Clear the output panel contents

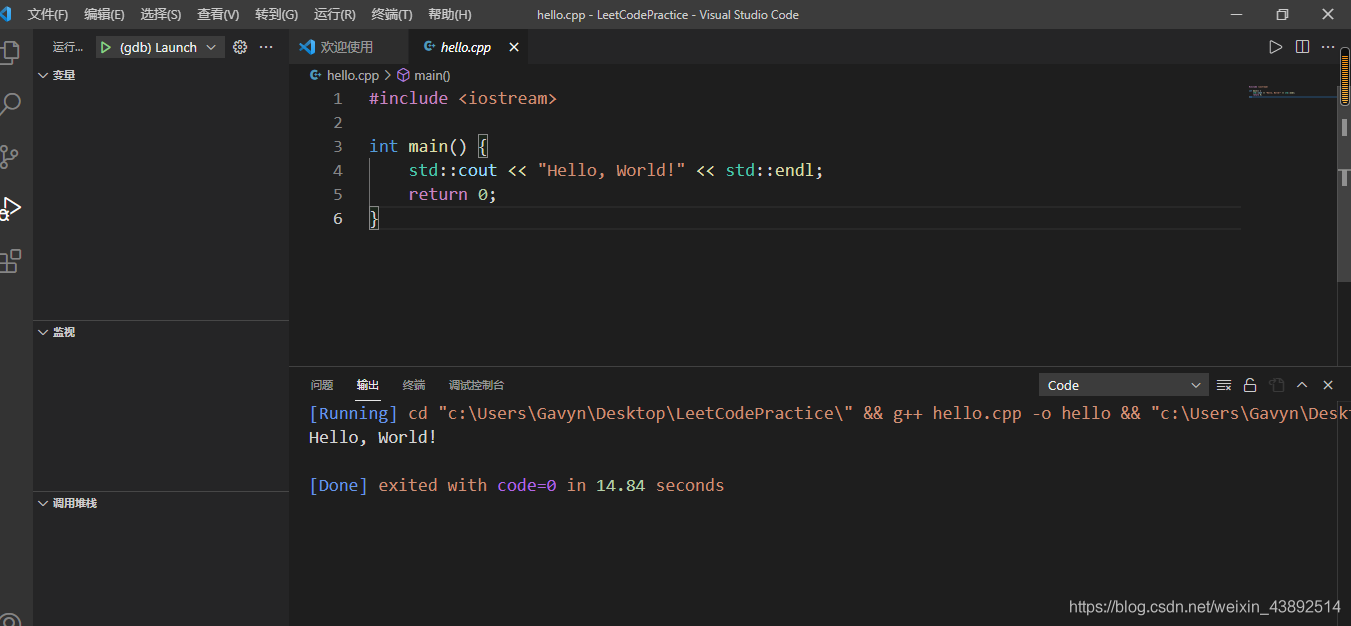click(1223, 385)
